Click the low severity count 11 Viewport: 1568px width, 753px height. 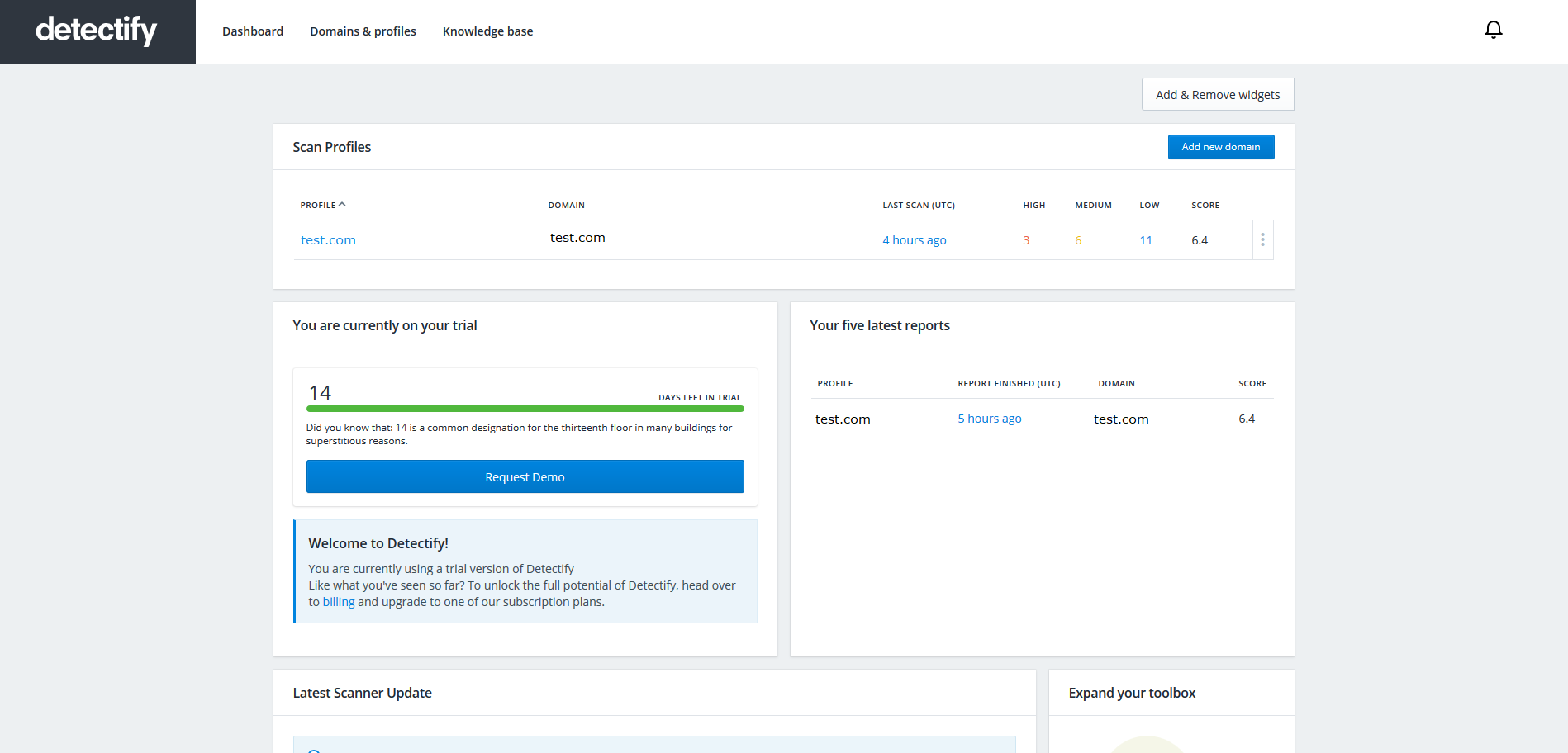pyautogui.click(x=1146, y=240)
